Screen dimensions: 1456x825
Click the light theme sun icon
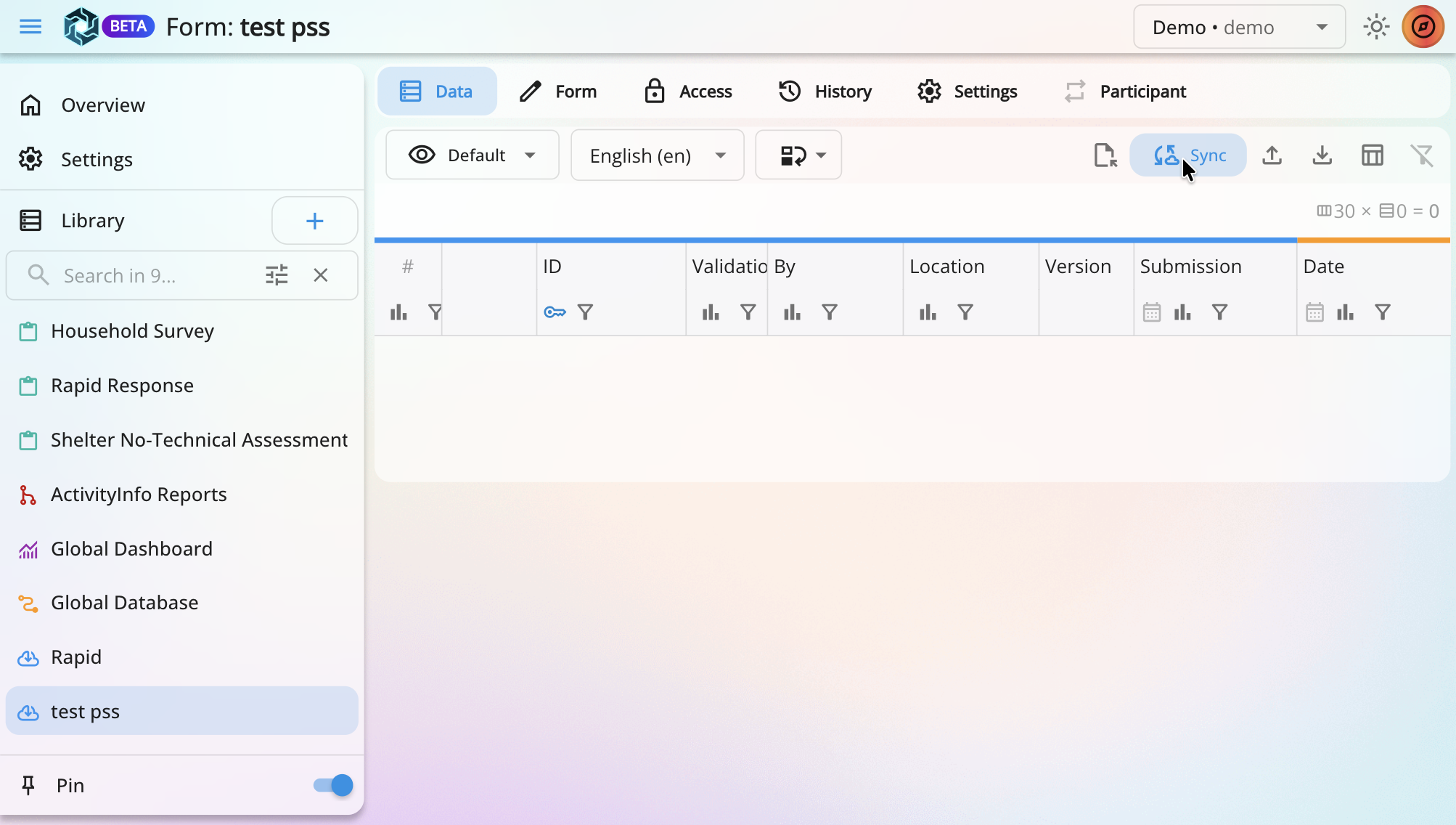pos(1375,28)
